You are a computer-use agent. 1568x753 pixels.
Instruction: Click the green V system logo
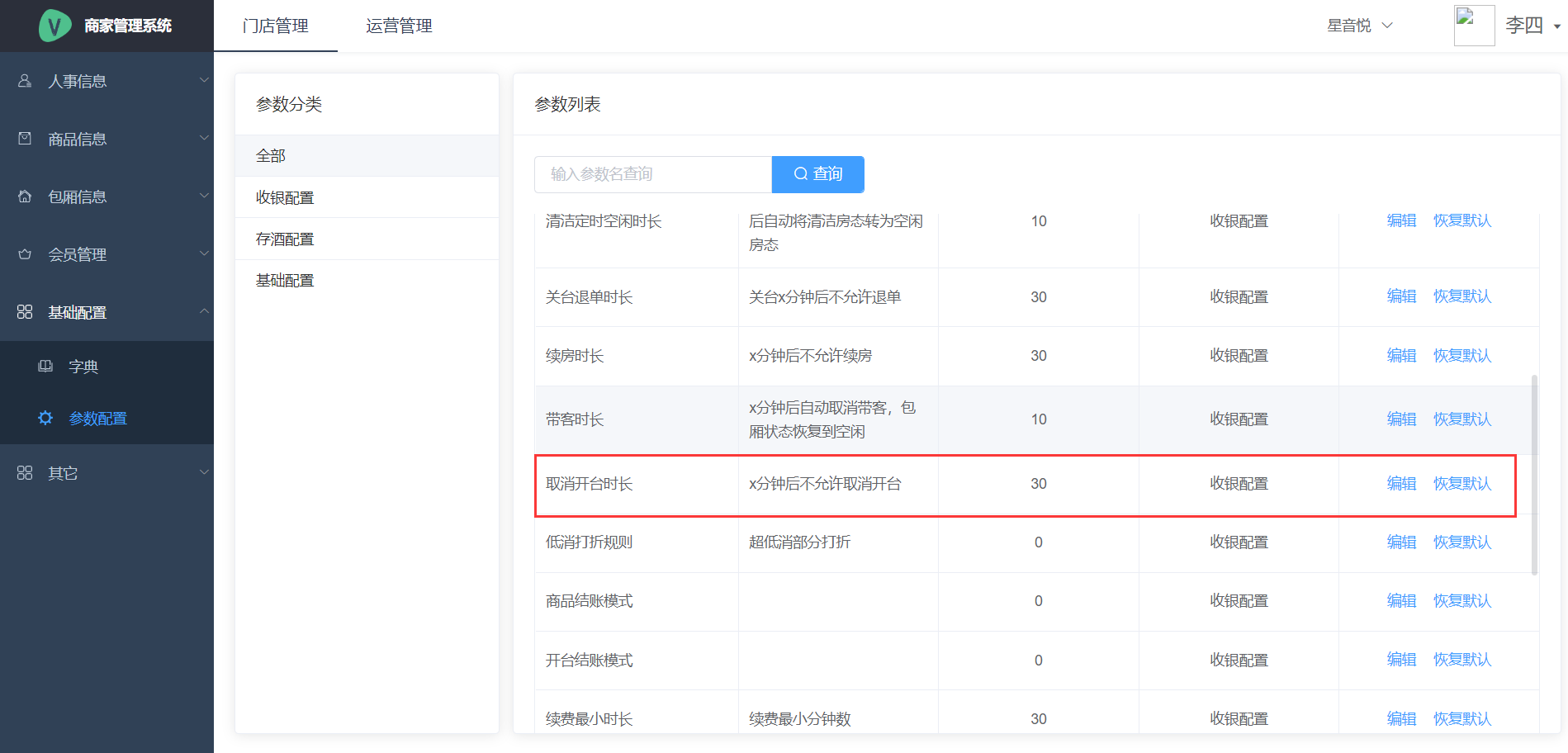pyautogui.click(x=54, y=26)
